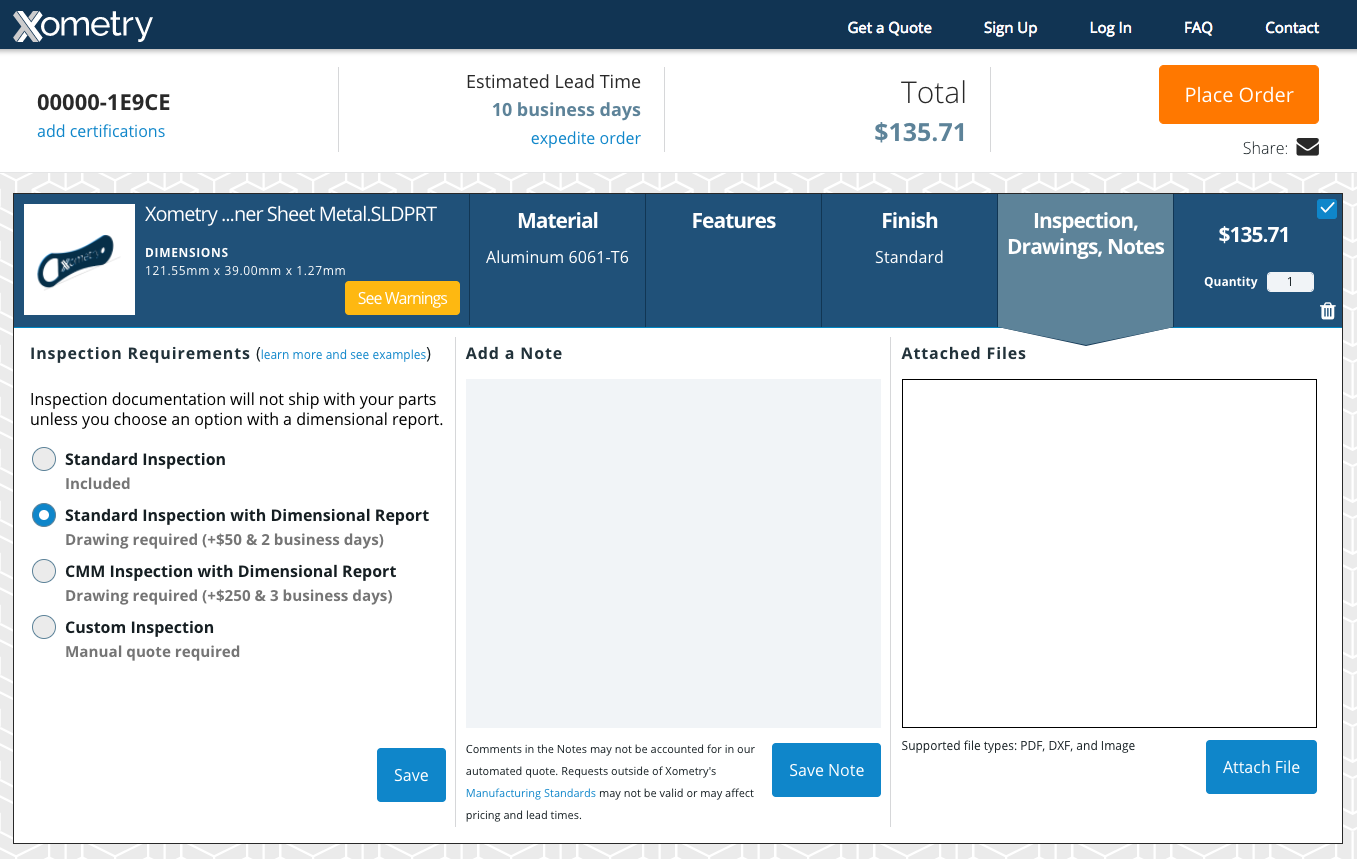Click into the Add a Note text area
The width and height of the screenshot is (1357, 859).
(x=673, y=553)
